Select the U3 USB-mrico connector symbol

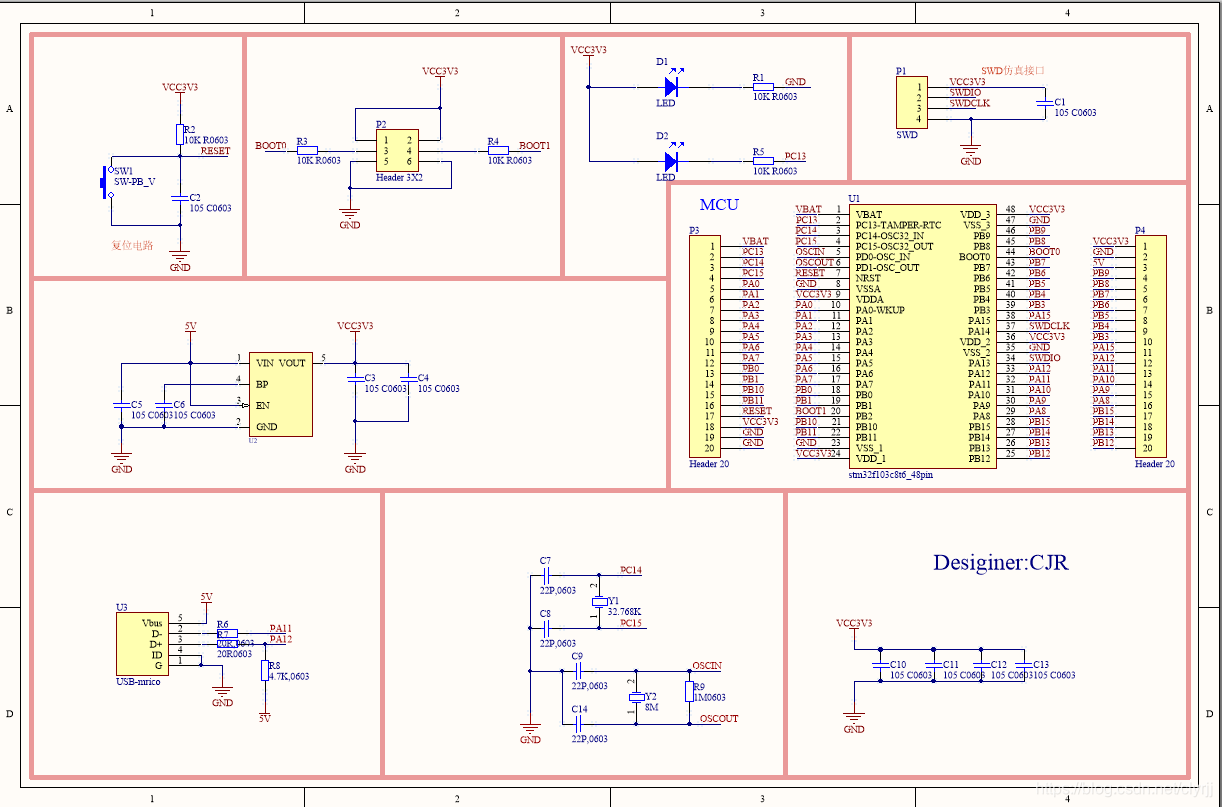142,644
